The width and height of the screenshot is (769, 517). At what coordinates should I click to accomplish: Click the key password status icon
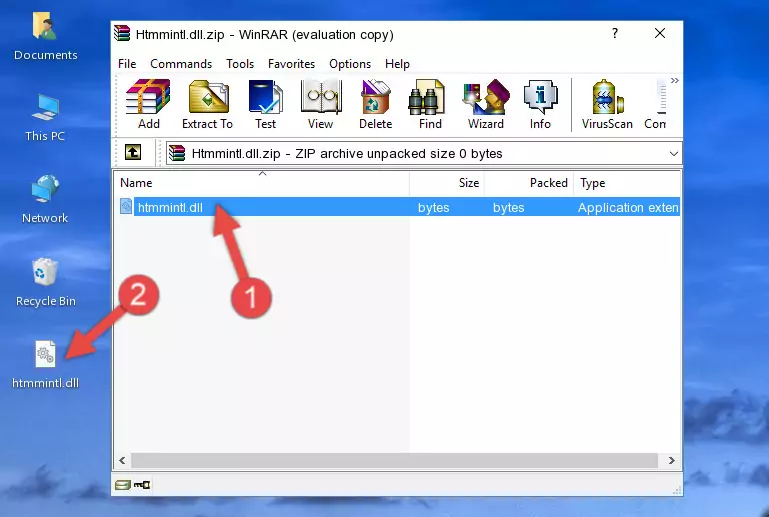click(142, 485)
